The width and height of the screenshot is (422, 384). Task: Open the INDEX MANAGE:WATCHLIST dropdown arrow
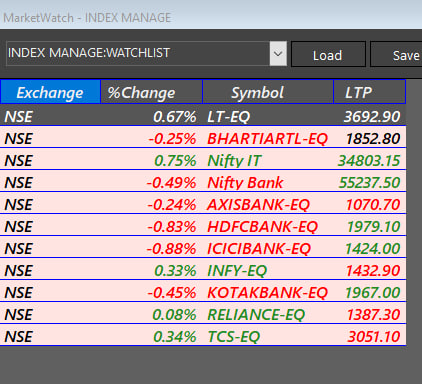coord(278,54)
